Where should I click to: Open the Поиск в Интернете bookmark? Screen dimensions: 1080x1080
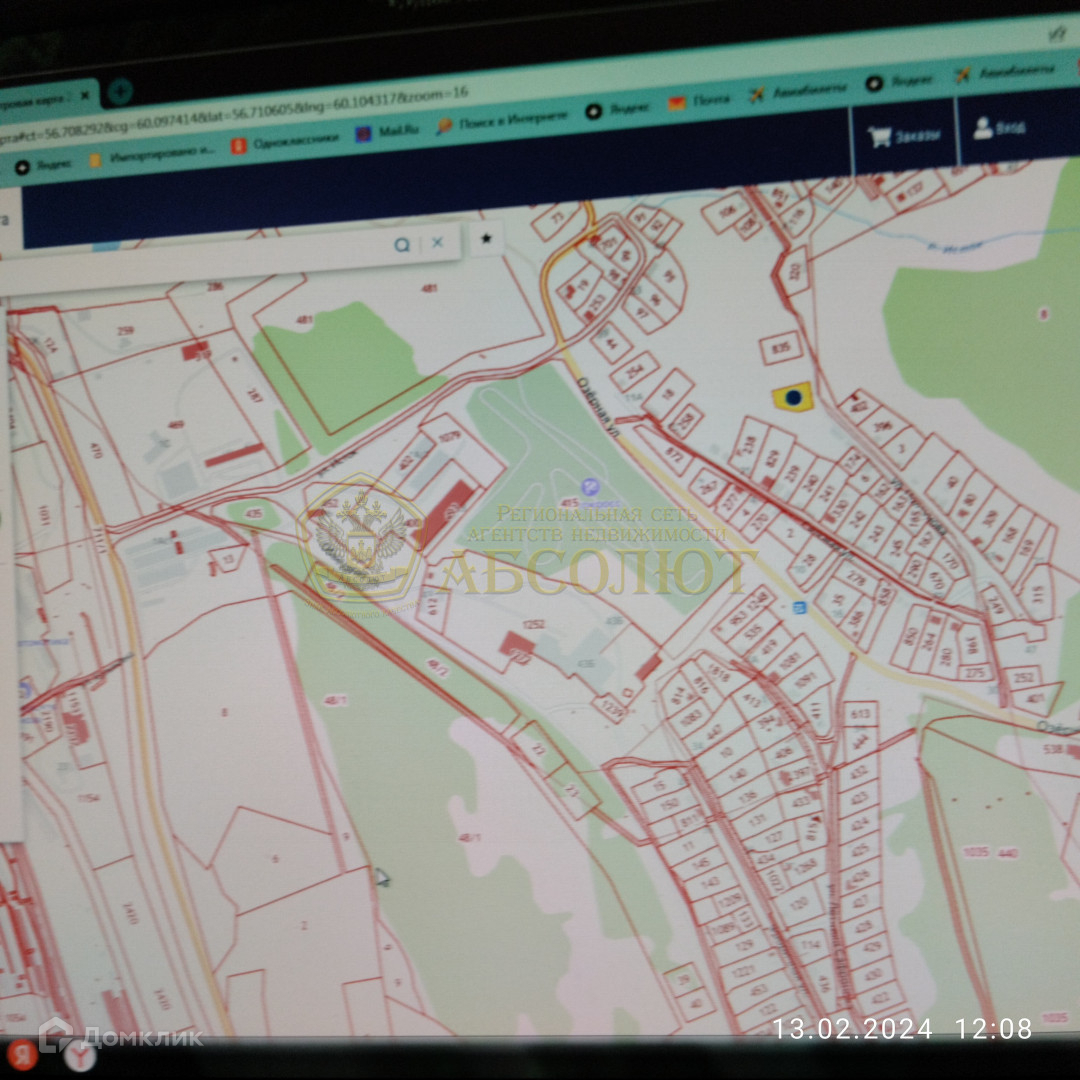[502, 121]
